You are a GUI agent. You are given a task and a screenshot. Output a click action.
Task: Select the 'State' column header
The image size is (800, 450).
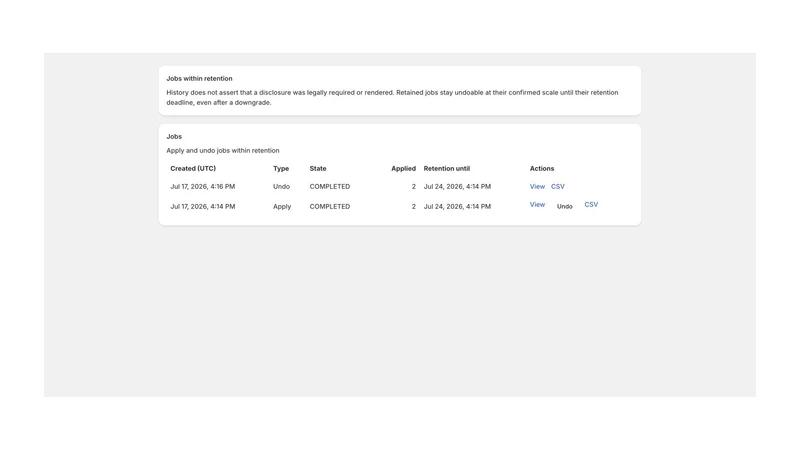coord(318,168)
